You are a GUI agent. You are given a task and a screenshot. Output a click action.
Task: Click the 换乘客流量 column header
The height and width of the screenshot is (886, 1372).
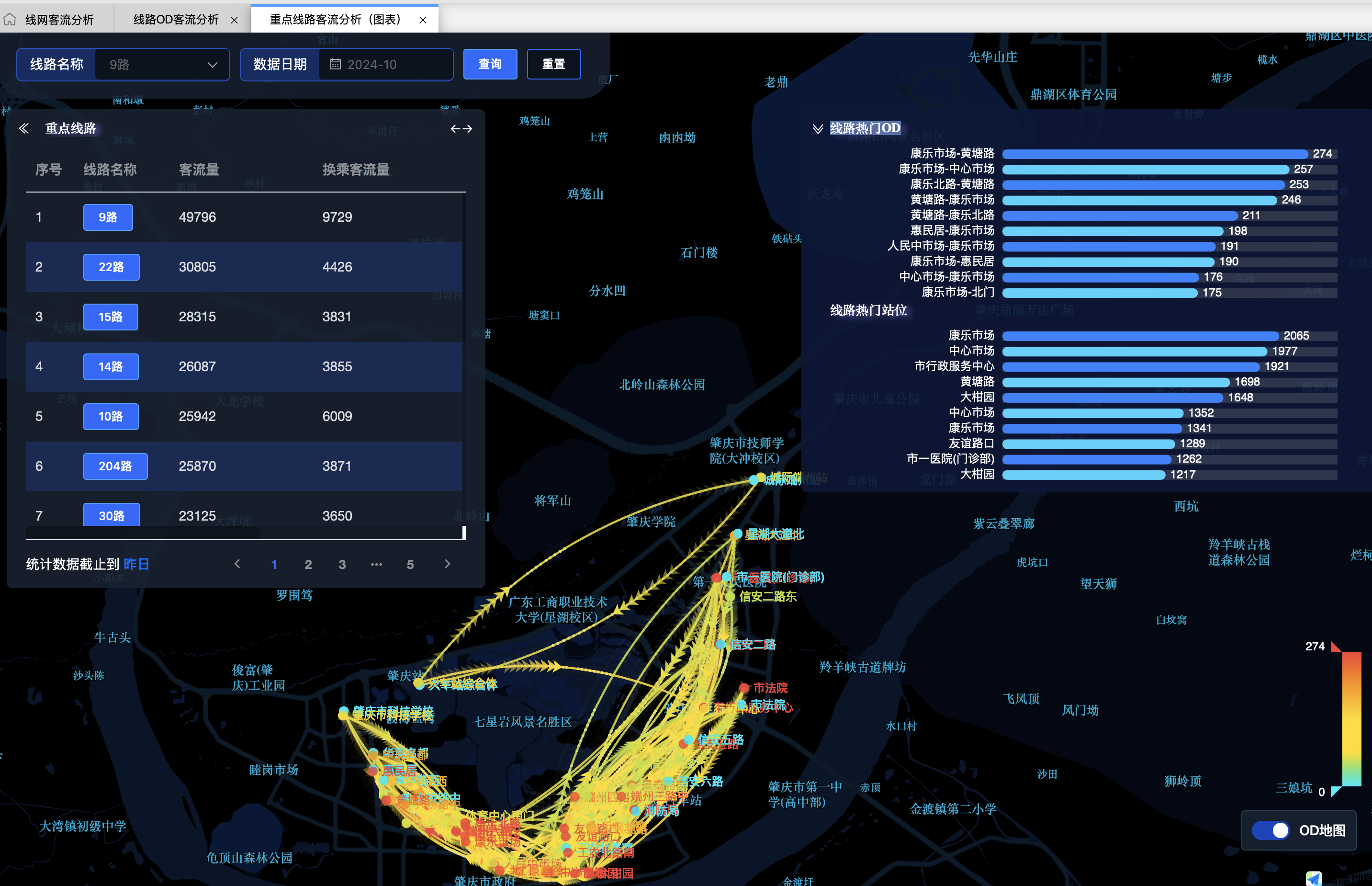pos(356,170)
